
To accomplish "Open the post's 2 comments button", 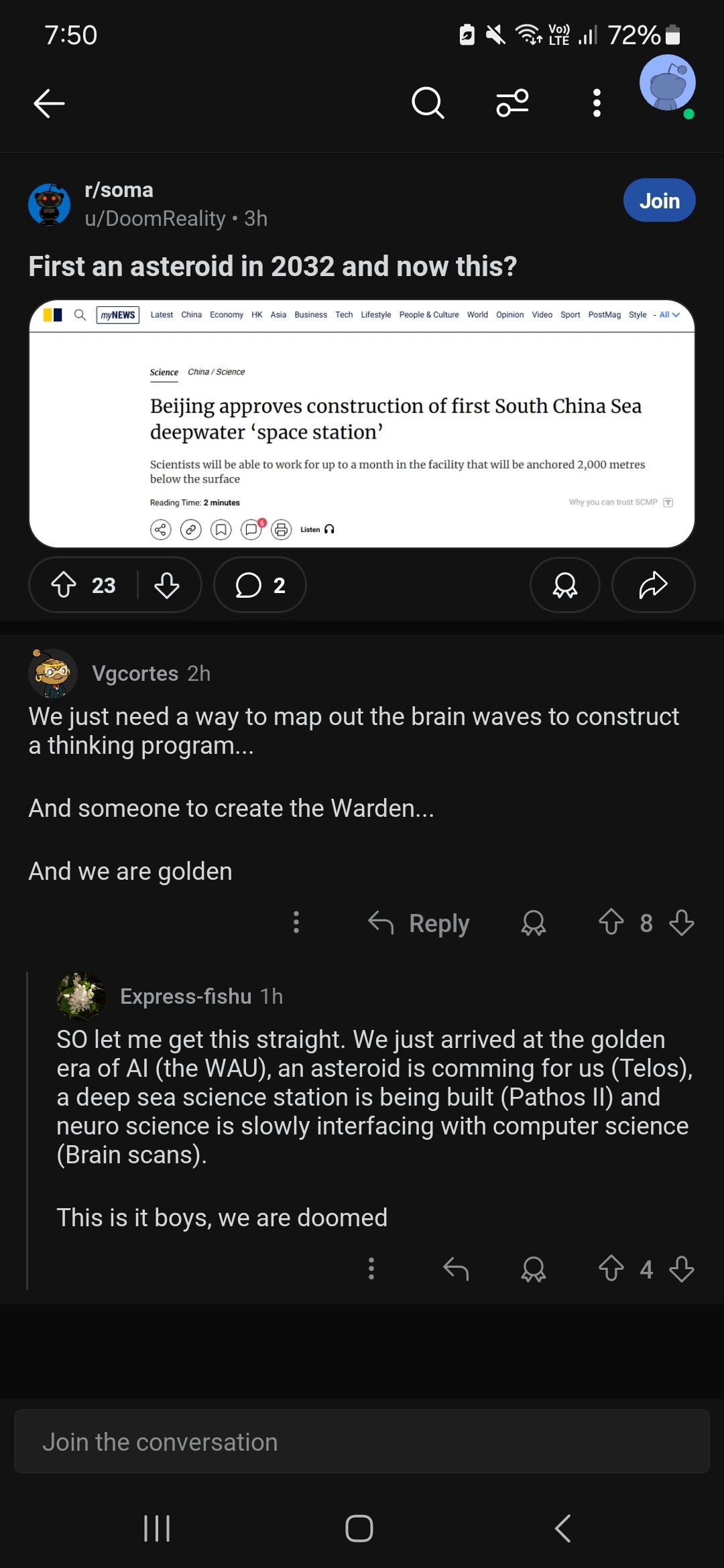I will tap(260, 585).
